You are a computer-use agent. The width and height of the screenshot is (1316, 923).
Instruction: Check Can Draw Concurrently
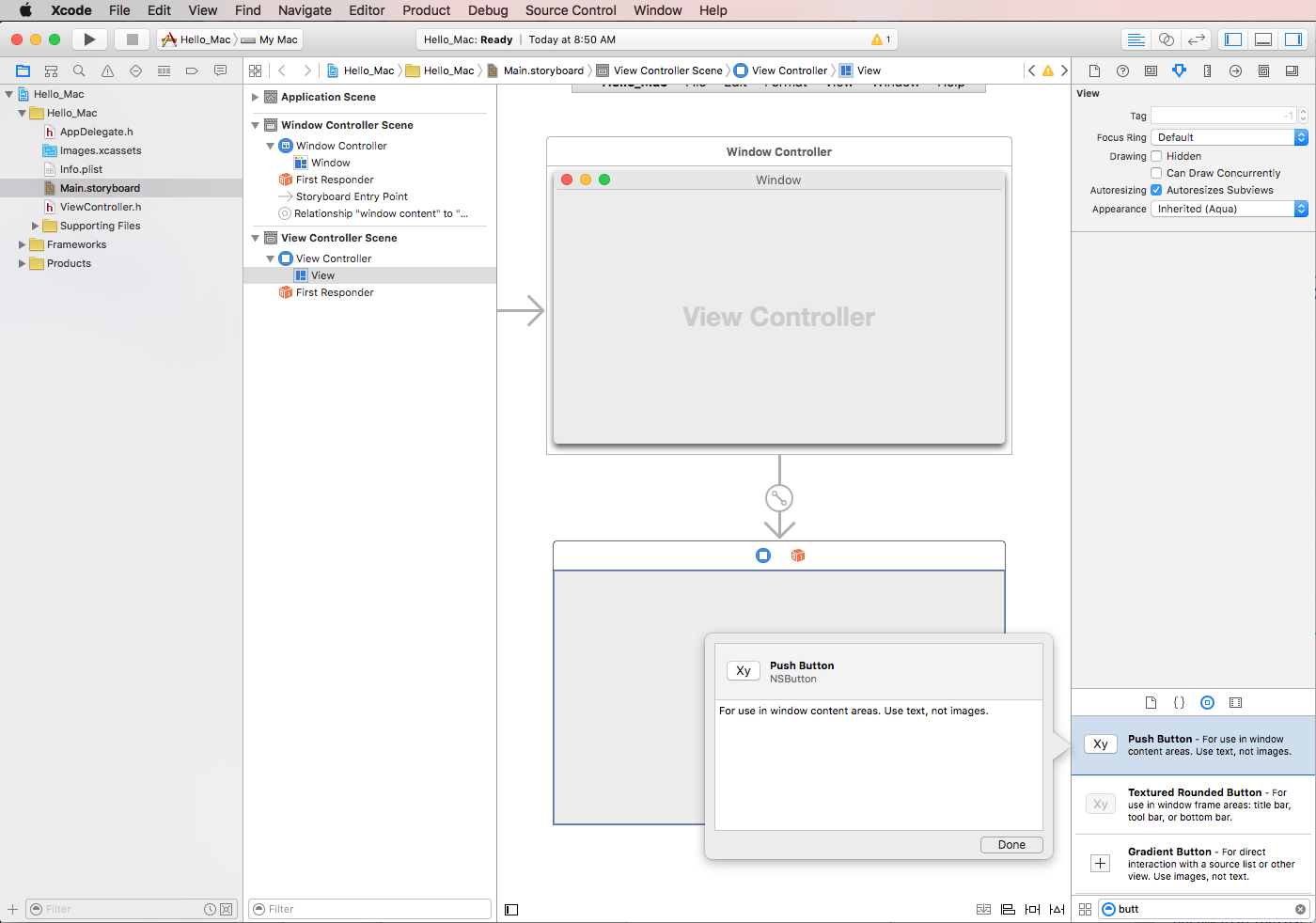click(1155, 173)
